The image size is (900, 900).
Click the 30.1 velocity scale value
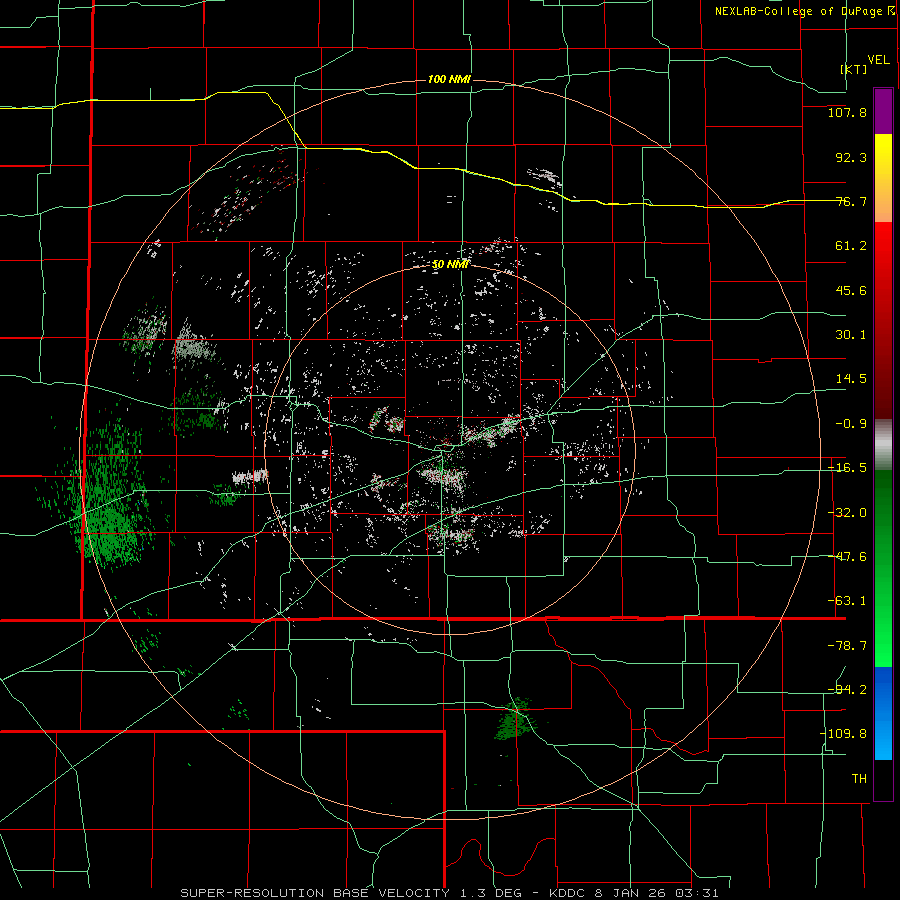tap(851, 335)
